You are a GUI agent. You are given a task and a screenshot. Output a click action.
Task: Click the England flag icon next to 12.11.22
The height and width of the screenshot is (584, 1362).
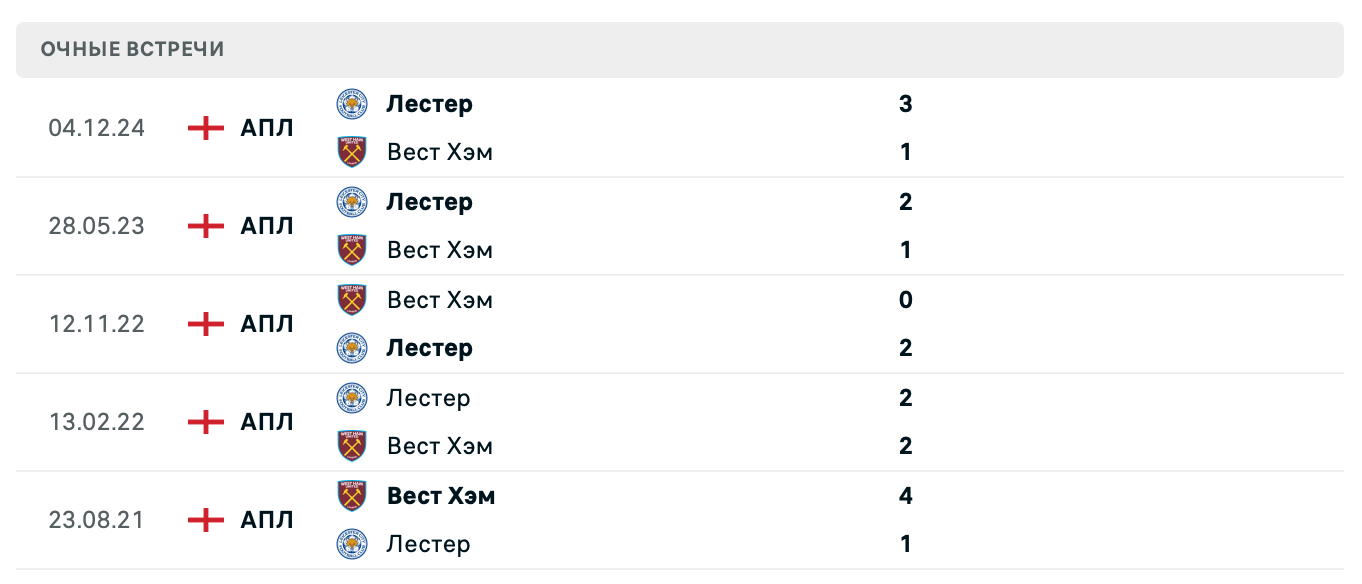tap(204, 324)
